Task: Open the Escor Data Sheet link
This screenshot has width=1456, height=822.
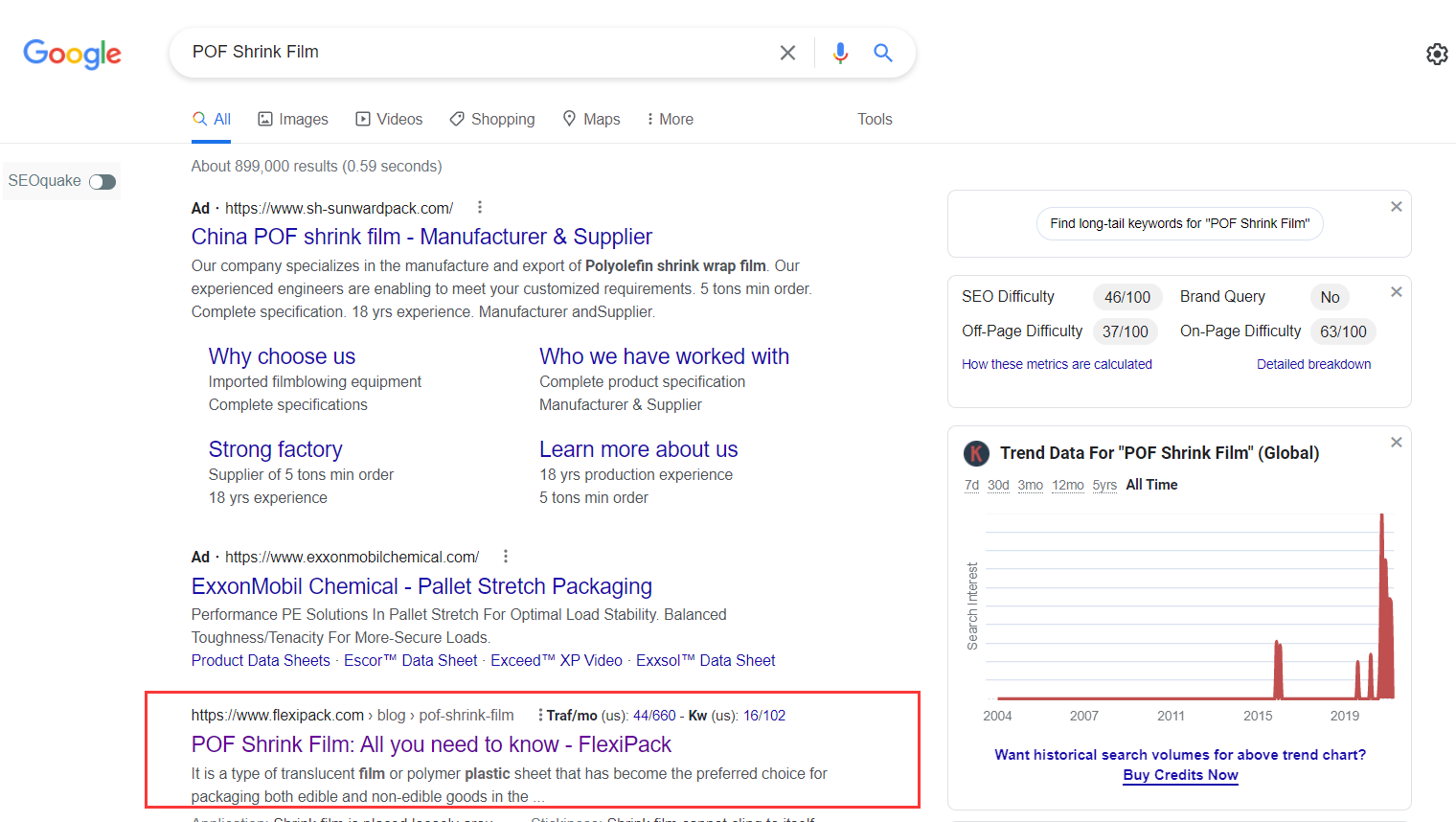Action: [x=410, y=660]
